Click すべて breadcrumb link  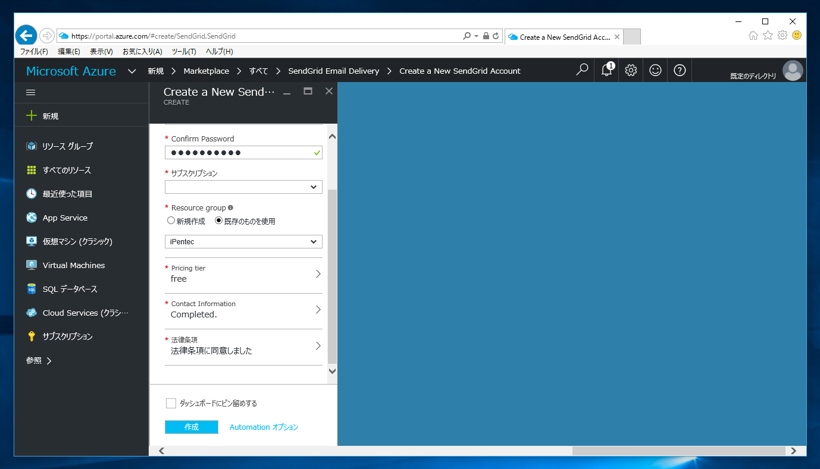(x=258, y=71)
